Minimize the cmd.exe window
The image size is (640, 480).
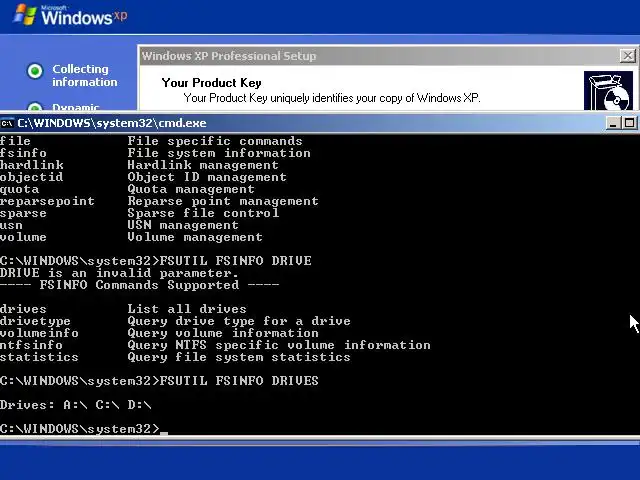(613, 123)
